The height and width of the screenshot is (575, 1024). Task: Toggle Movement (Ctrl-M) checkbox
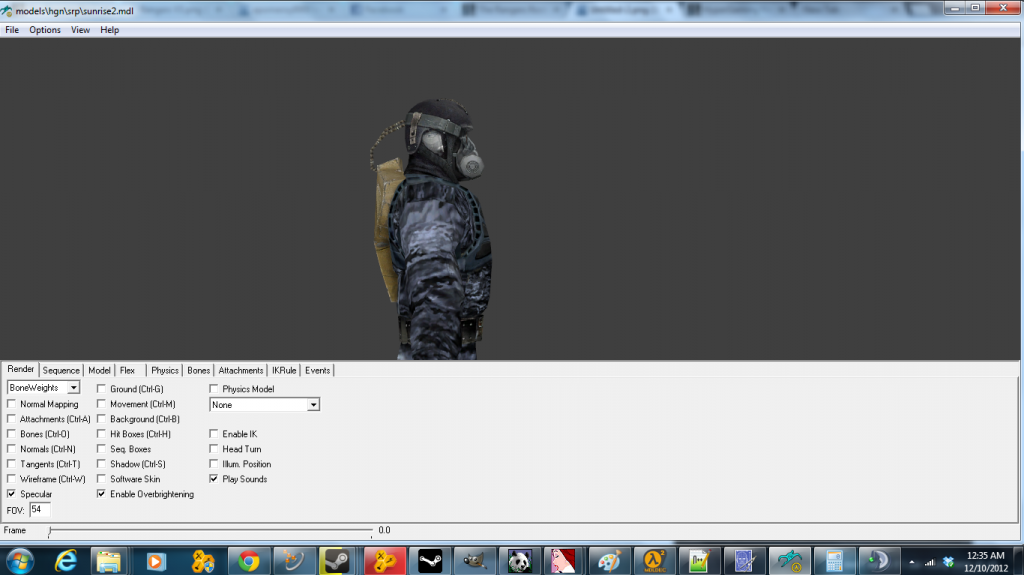point(101,404)
